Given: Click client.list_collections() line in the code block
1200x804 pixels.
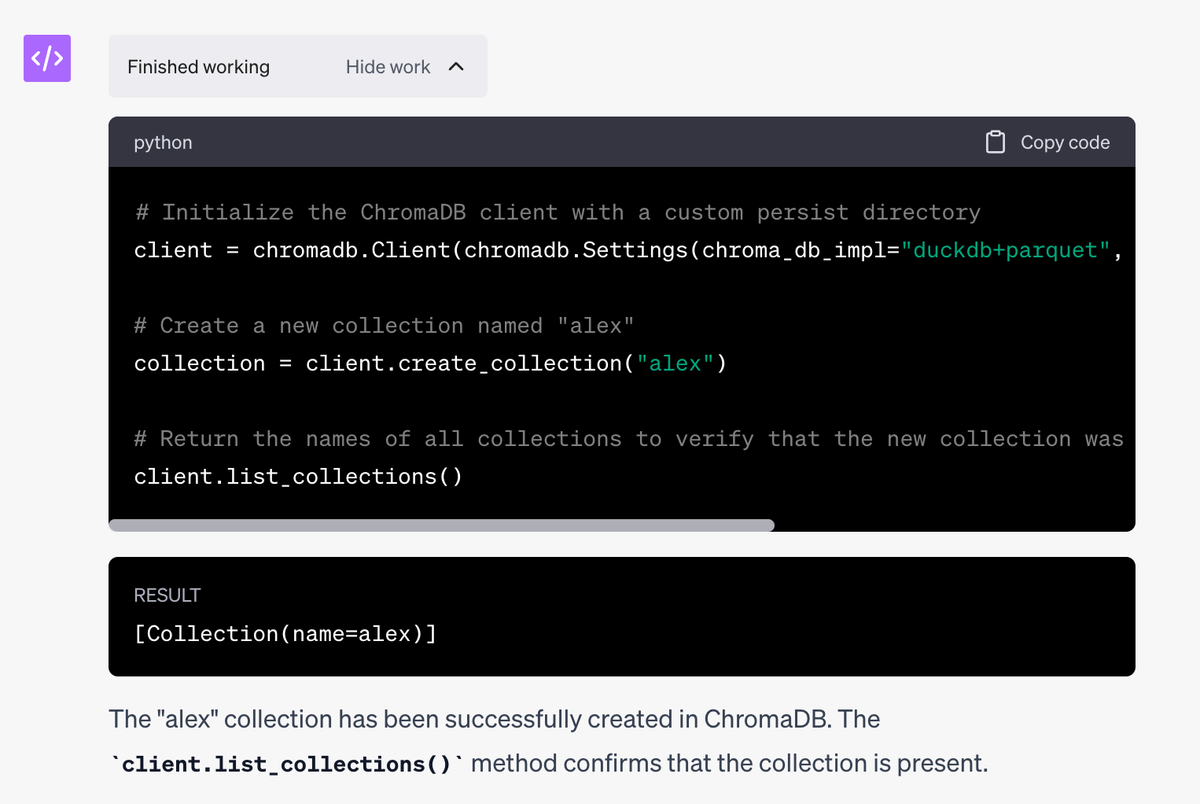Looking at the screenshot, I should tap(298, 476).
